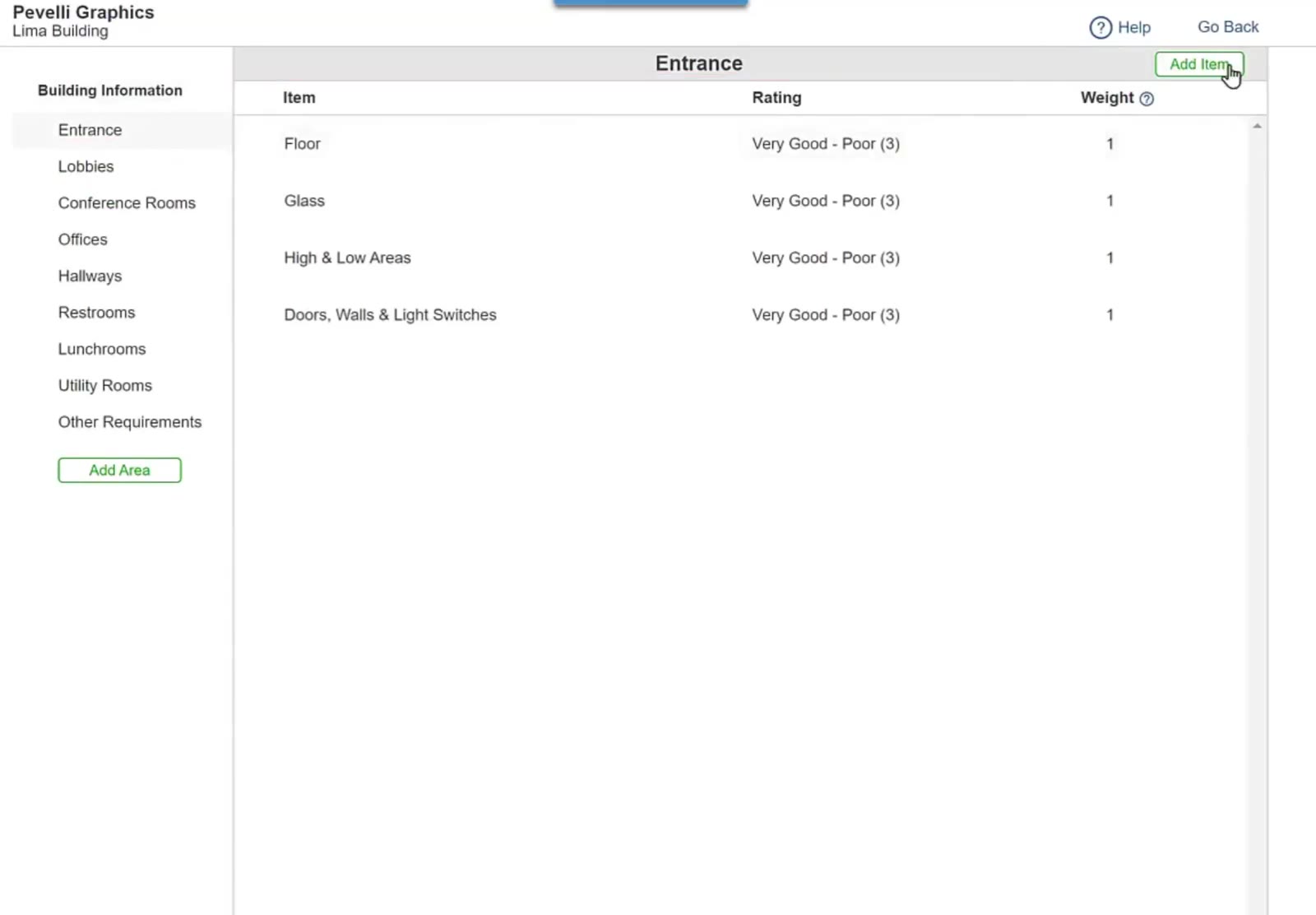Screen dimensions: 1316x915
Task: Click the Add Item button
Action: click(x=1199, y=64)
